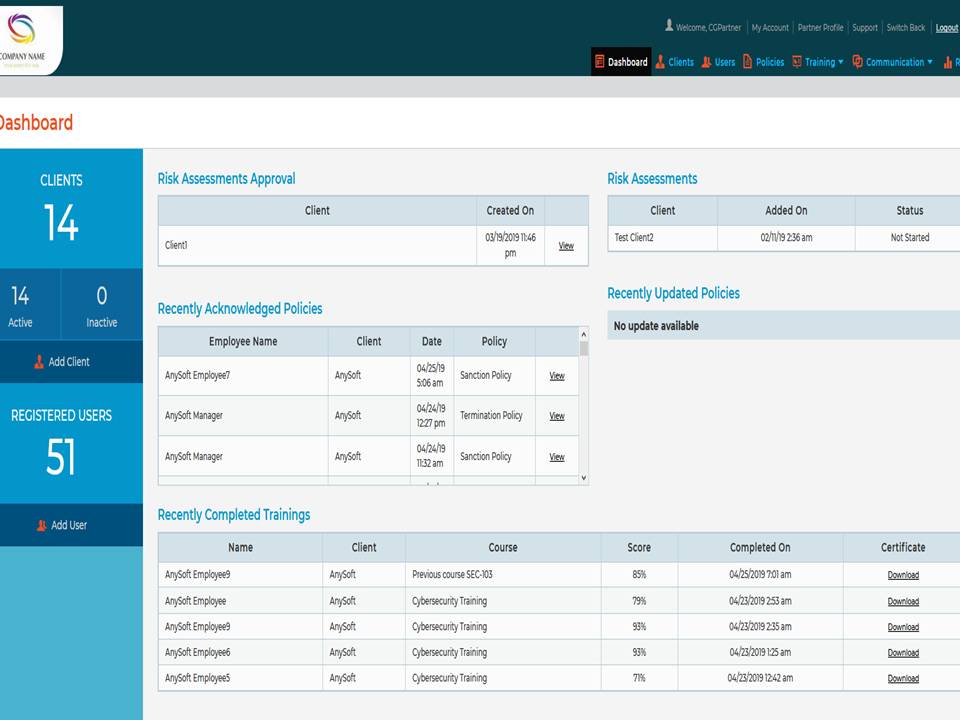
Task: Click Previous course SEC-103 cell
Action: [x=503, y=574]
